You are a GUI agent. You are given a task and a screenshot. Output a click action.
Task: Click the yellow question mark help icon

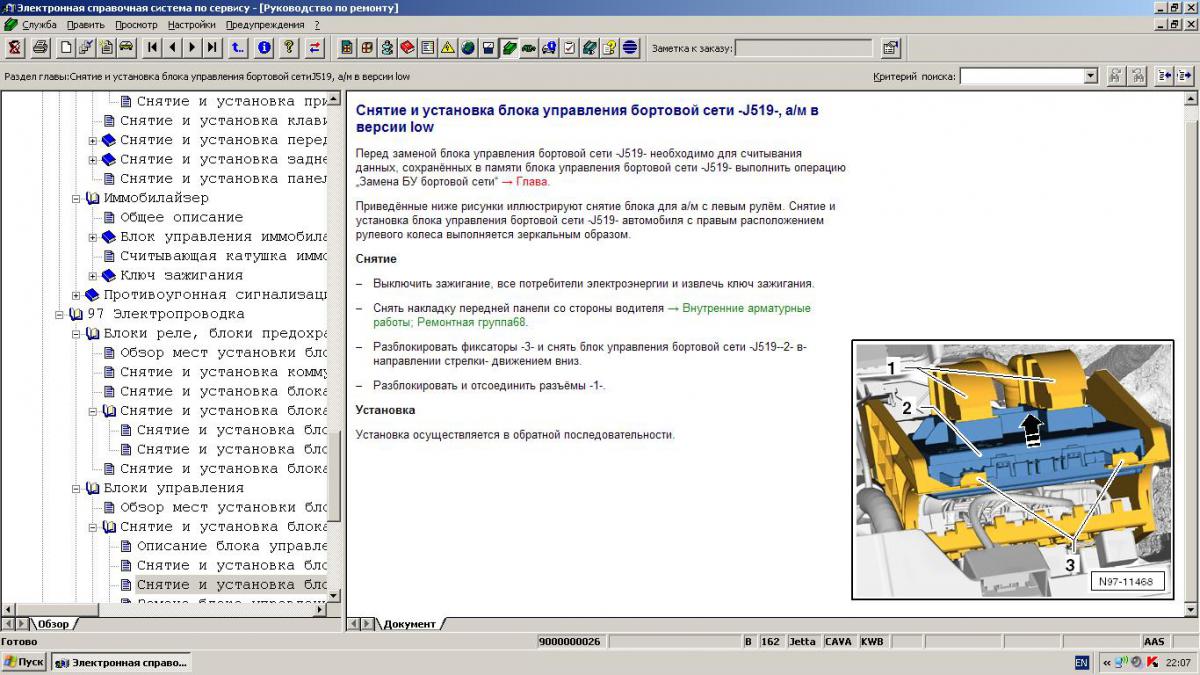click(x=288, y=47)
